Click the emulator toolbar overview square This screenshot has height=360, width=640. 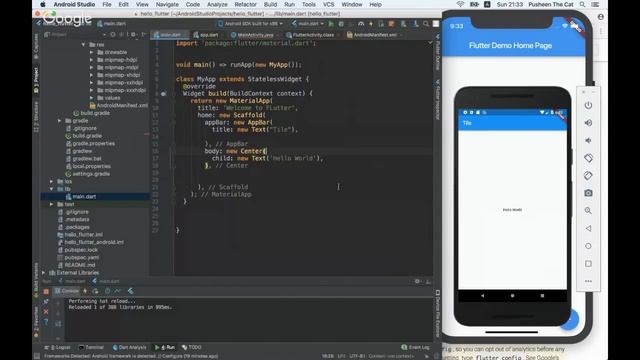point(588,264)
